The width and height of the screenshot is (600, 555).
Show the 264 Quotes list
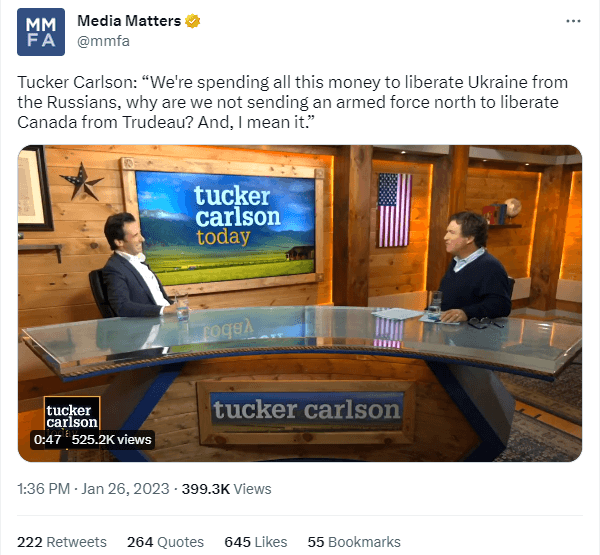(x=165, y=542)
